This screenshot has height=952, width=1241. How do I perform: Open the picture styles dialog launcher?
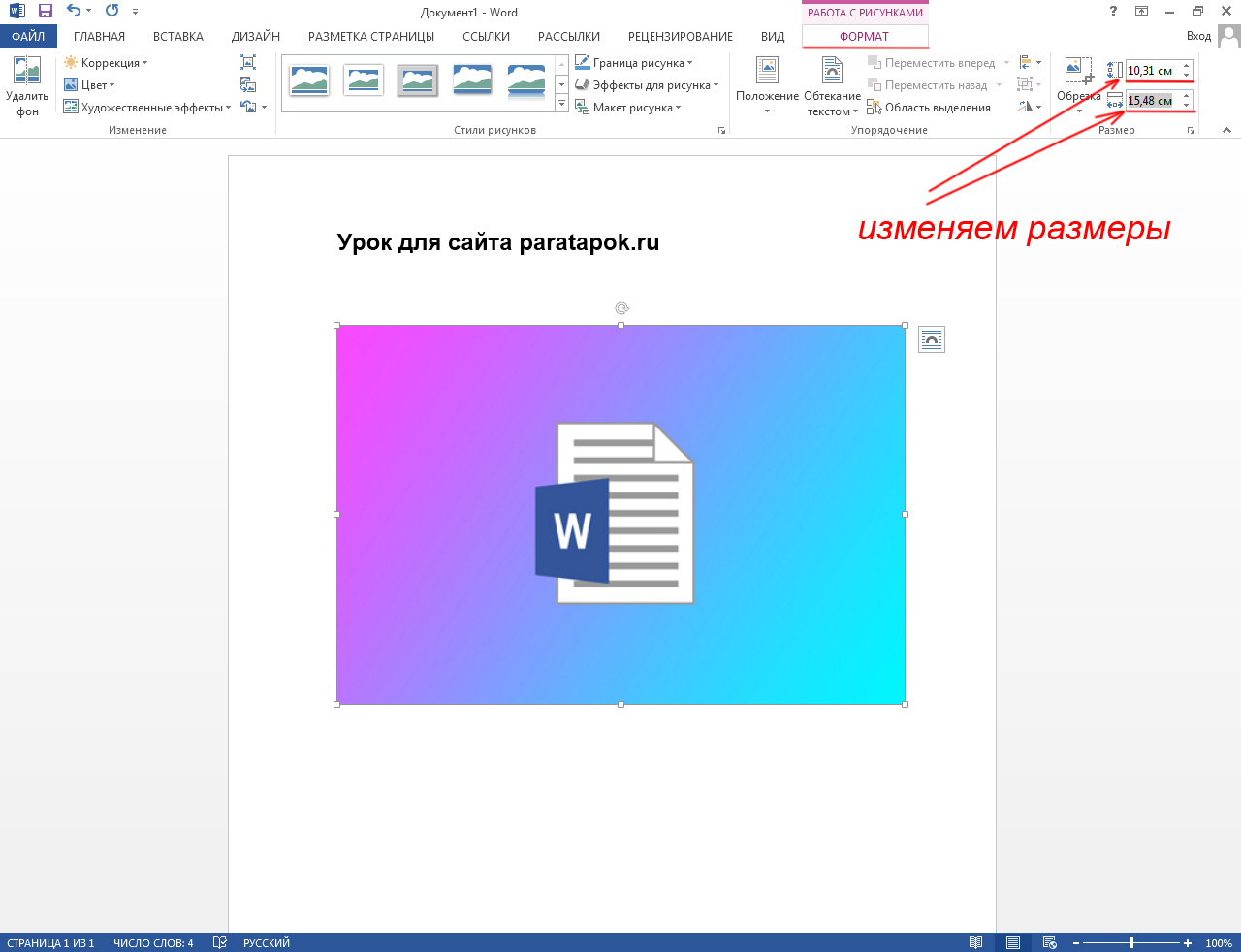pyautogui.click(x=721, y=131)
